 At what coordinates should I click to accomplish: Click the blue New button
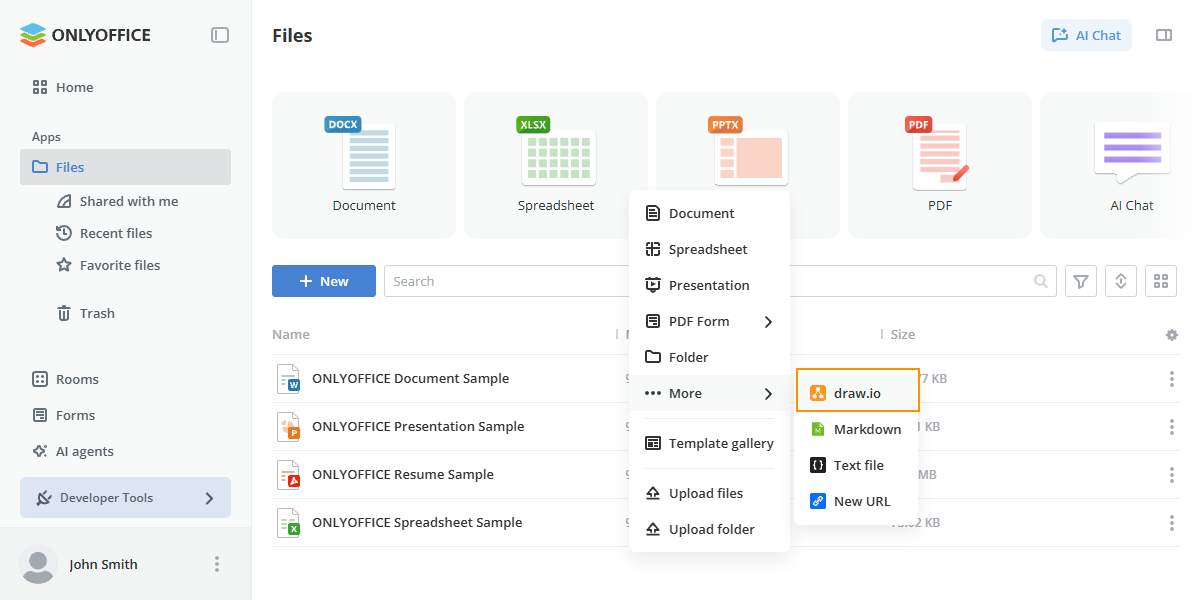tap(324, 281)
